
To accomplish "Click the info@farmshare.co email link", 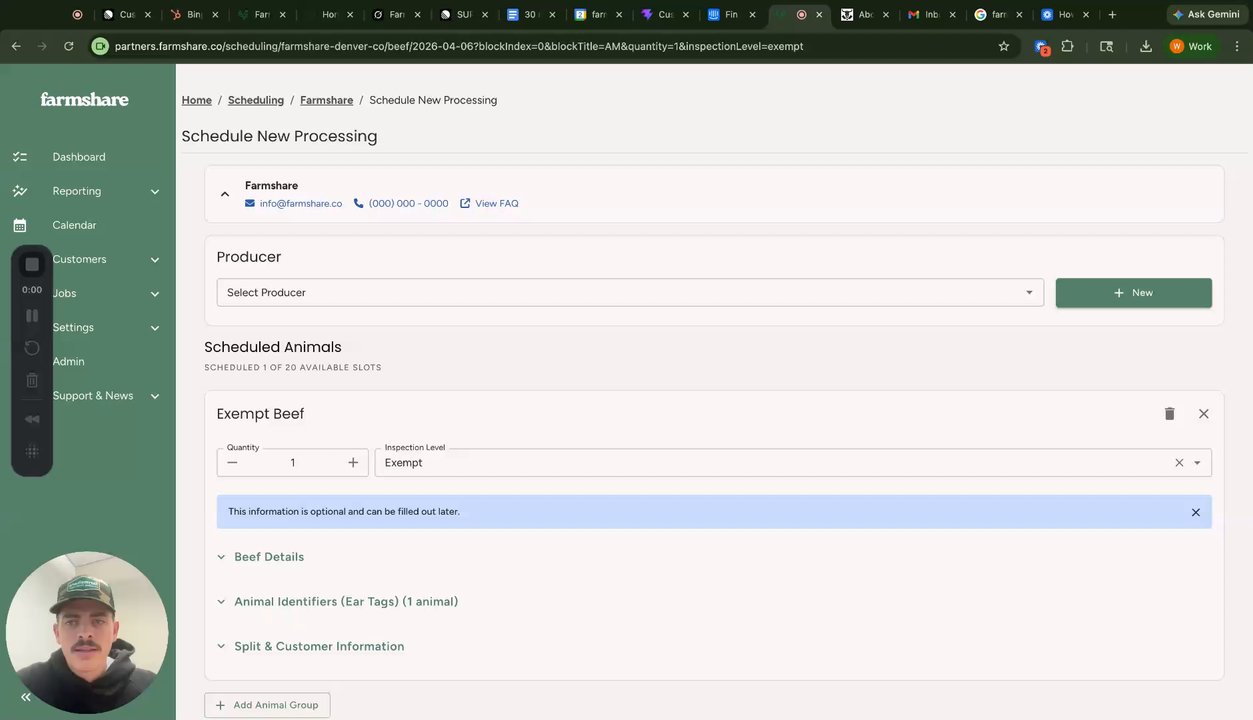I will (301, 203).
